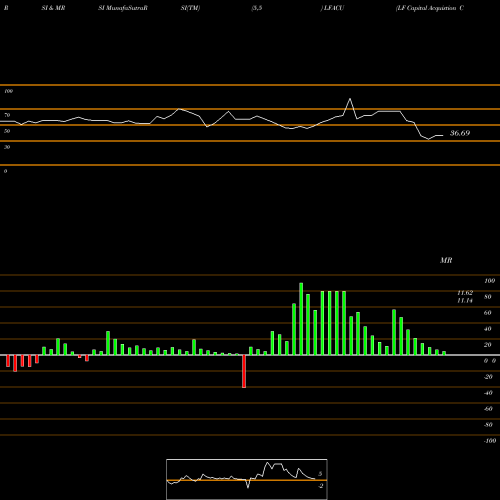Click the "LFACU" ticker symbol
This screenshot has width=500, height=500.
point(334,8)
